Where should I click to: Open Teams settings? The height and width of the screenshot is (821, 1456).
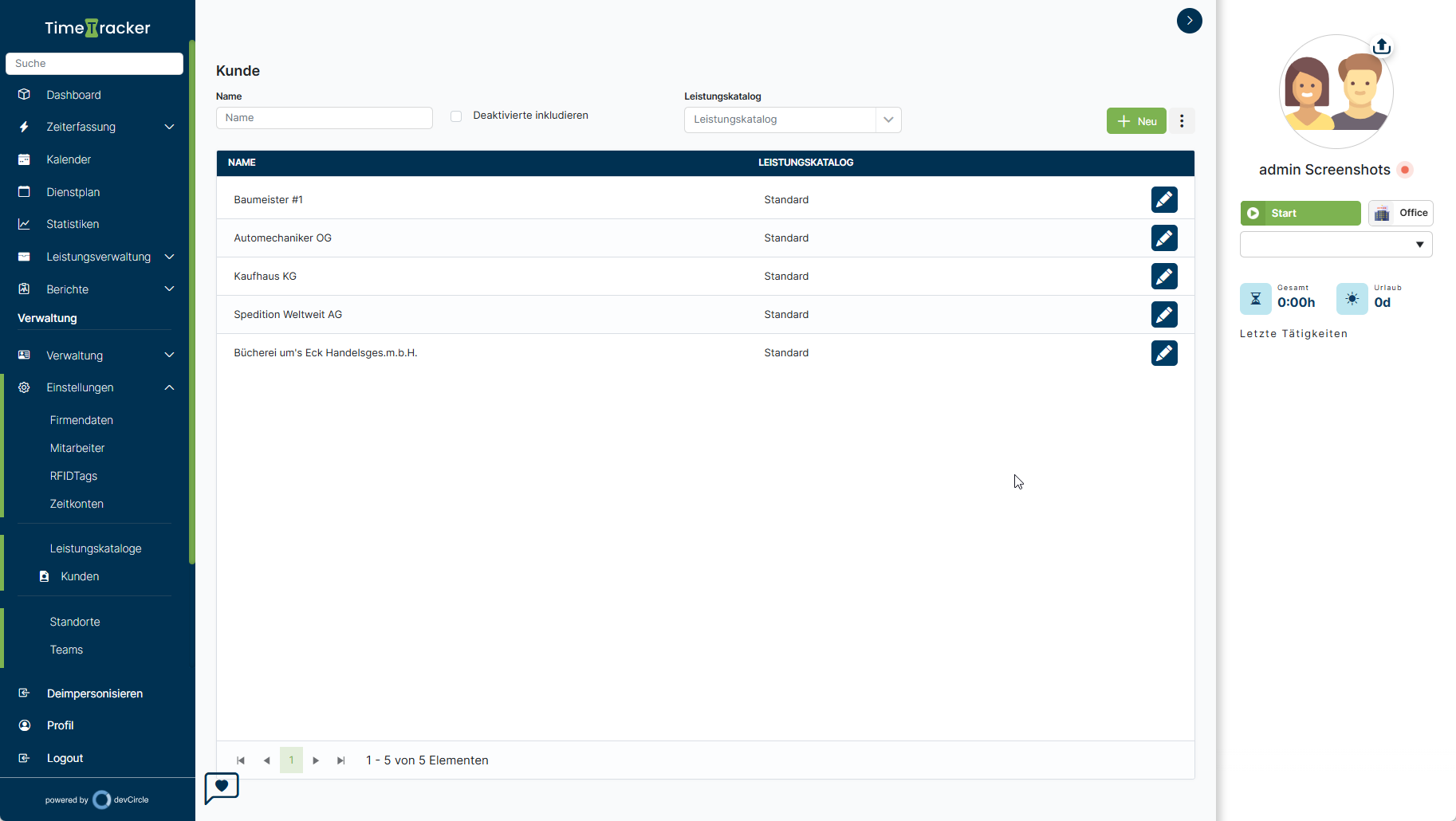tap(66, 650)
